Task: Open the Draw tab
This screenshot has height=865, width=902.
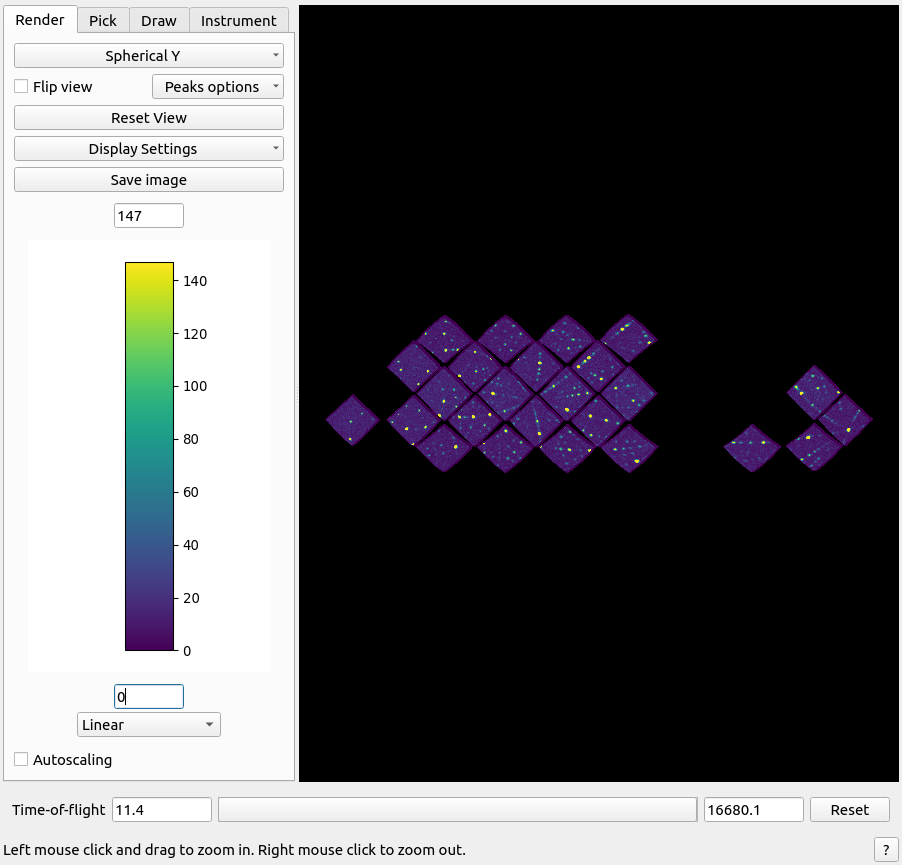Action: 158,20
